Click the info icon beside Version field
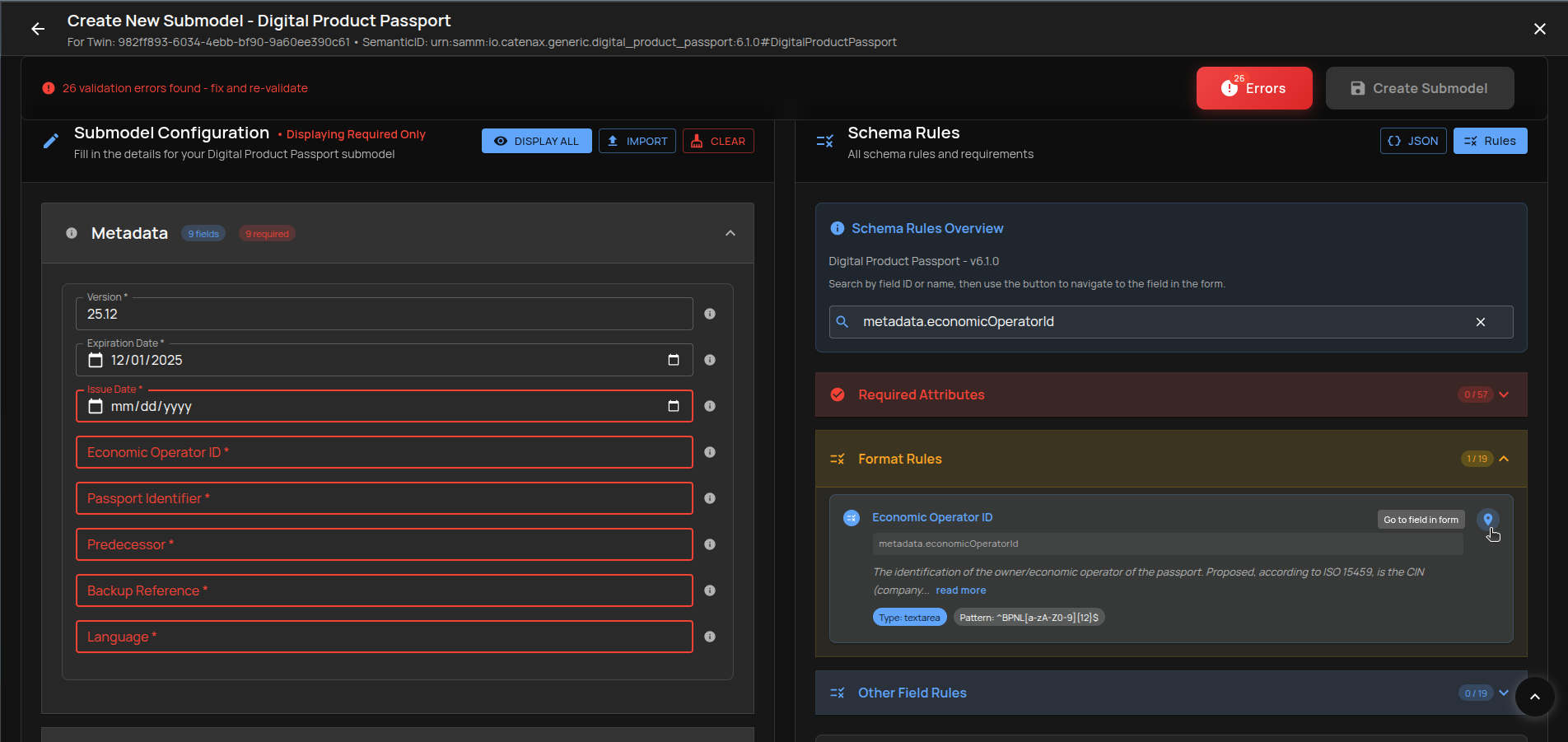This screenshot has height=742, width=1568. (x=710, y=314)
